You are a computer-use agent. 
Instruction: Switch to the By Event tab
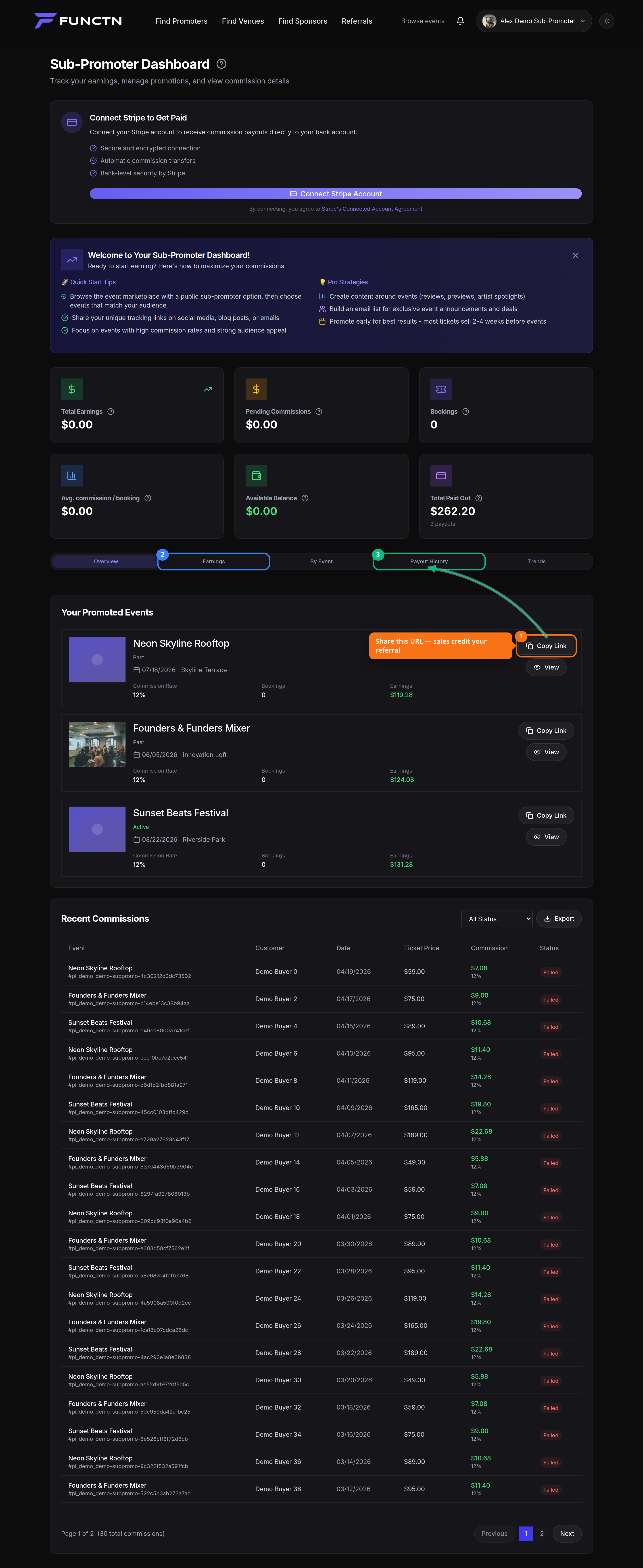(321, 561)
